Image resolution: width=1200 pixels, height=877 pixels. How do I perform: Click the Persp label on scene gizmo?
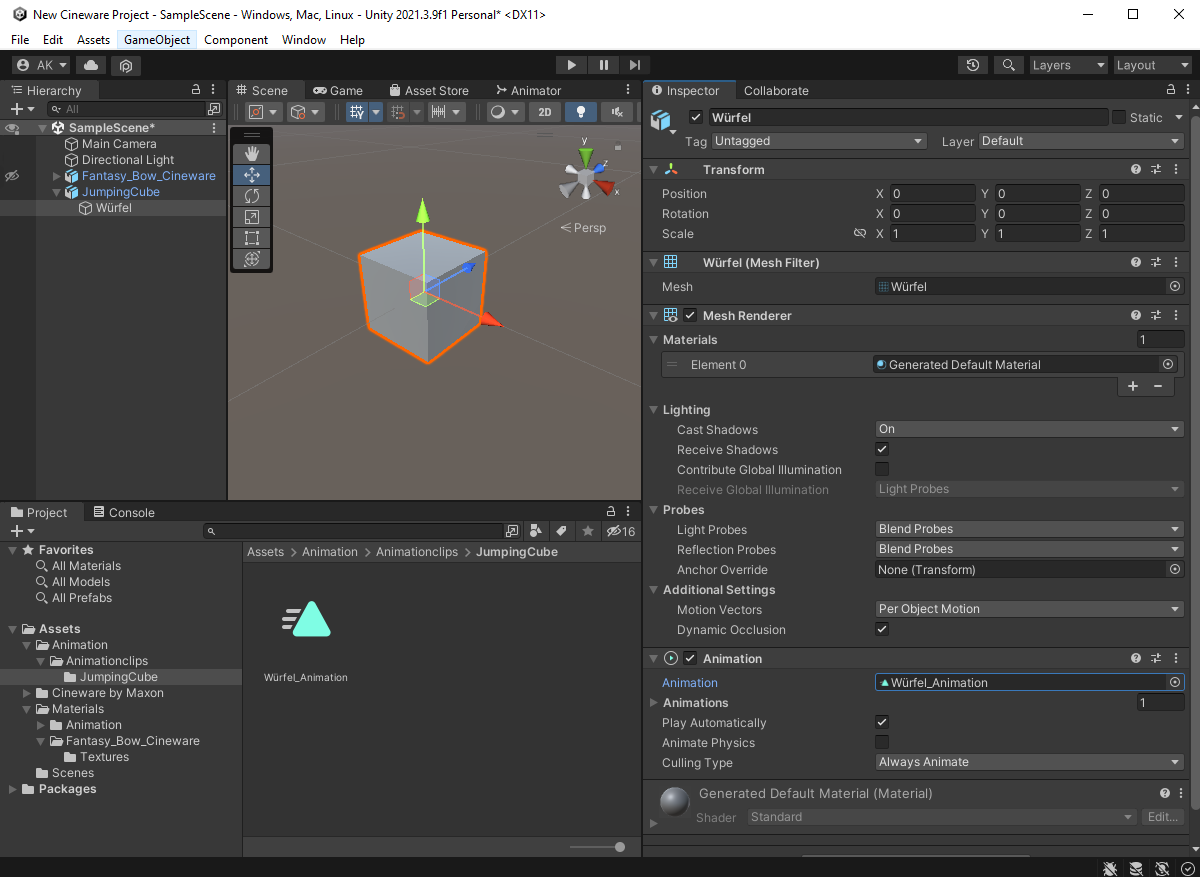[x=584, y=228]
